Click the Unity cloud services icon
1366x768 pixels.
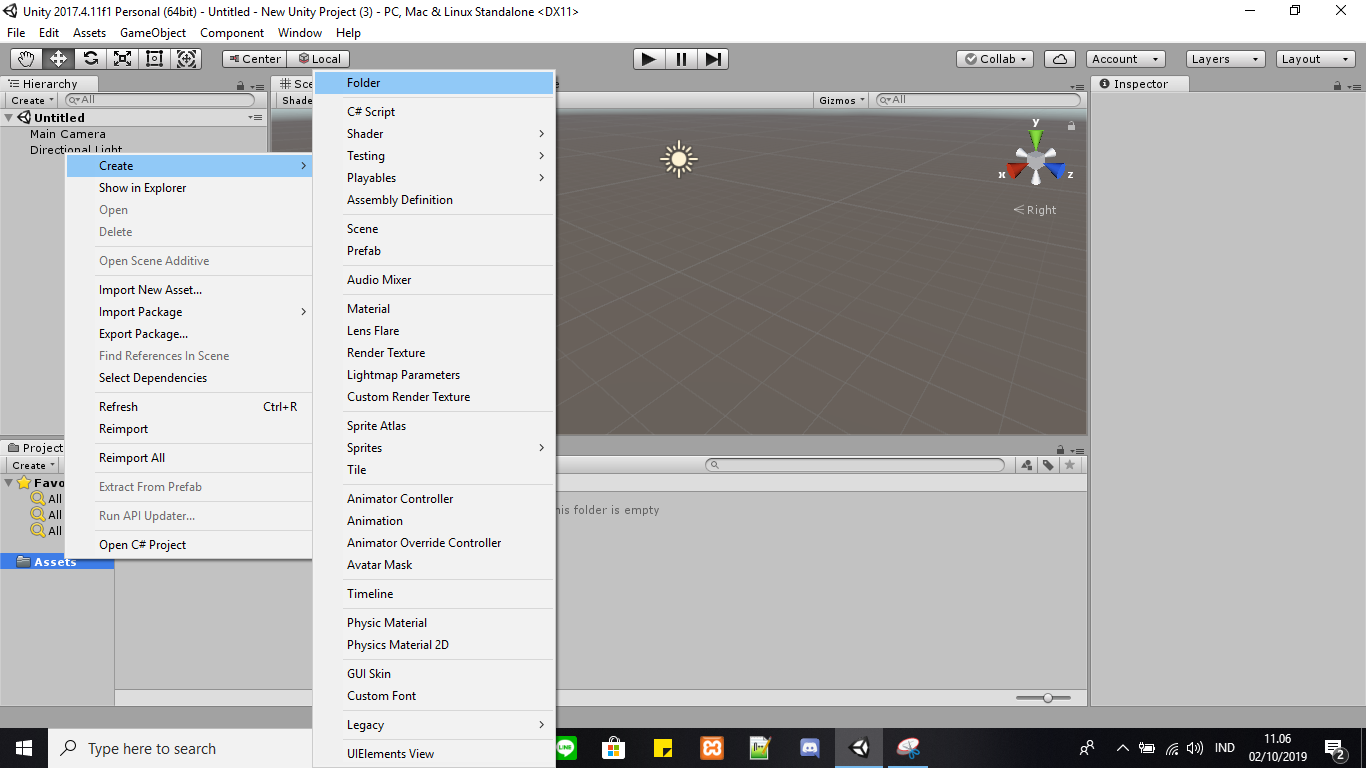1059,58
